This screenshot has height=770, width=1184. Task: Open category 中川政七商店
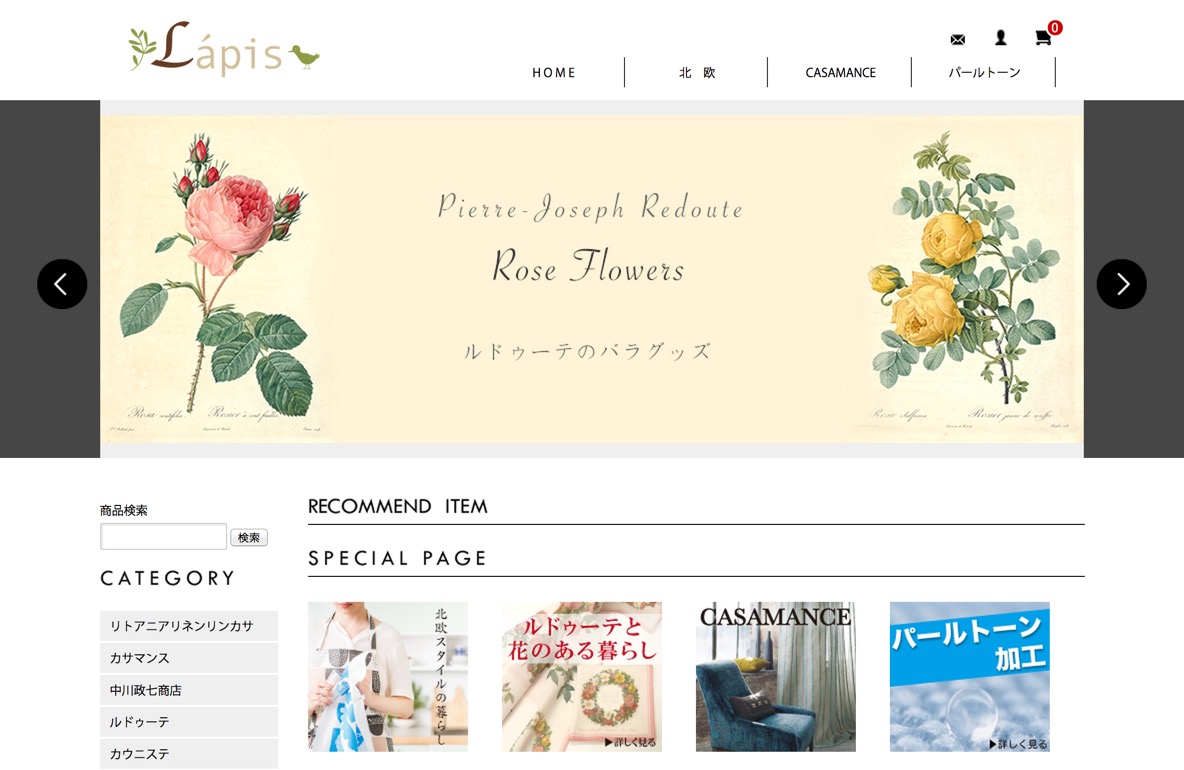(189, 690)
